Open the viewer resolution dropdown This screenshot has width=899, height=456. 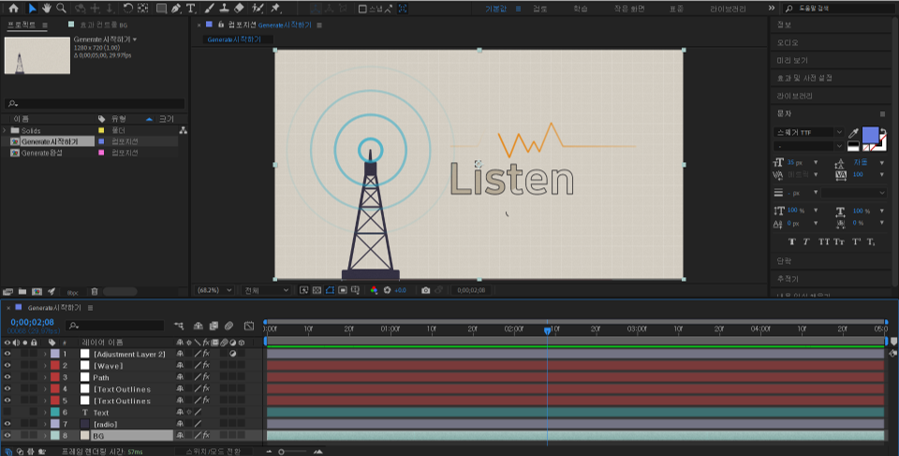[x=267, y=290]
